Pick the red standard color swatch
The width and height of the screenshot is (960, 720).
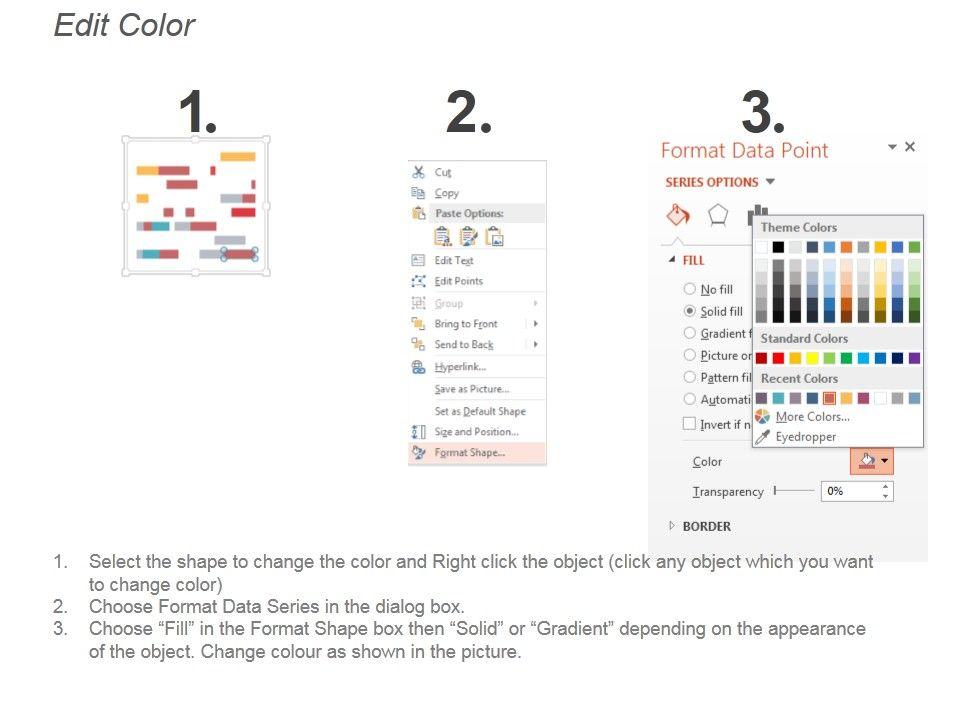(779, 358)
